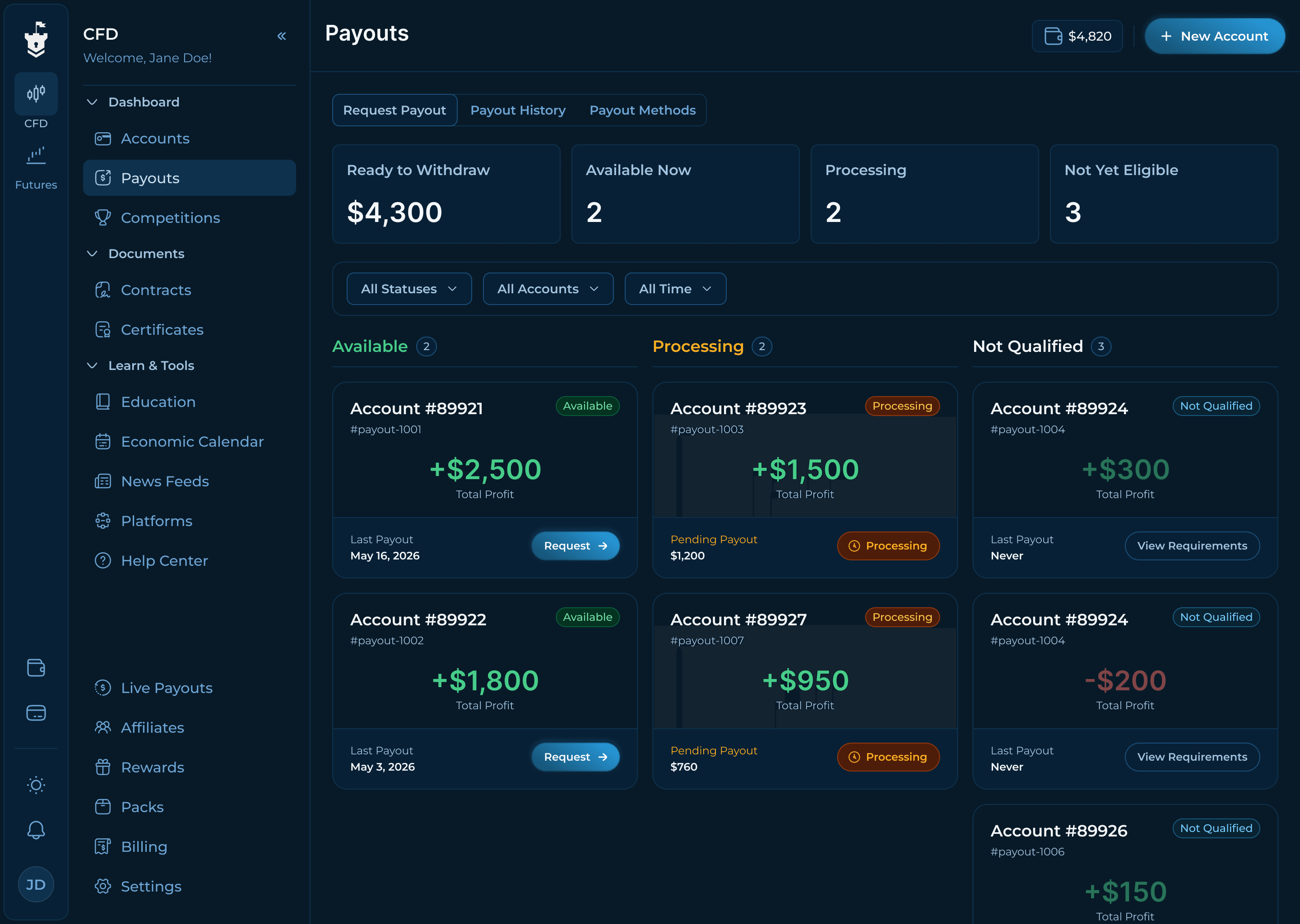Select the Payout Methods tab
Viewport: 1300px width, 924px height.
click(x=643, y=111)
